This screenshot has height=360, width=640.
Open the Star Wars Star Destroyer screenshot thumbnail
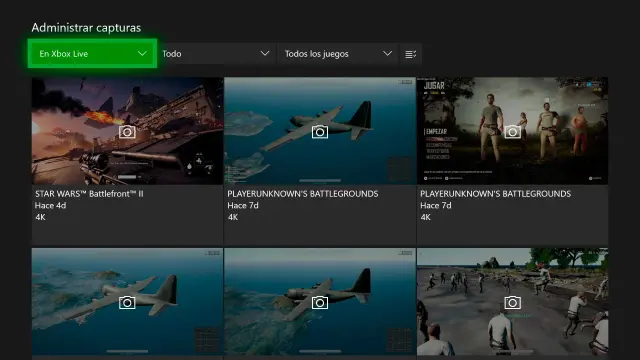127,131
